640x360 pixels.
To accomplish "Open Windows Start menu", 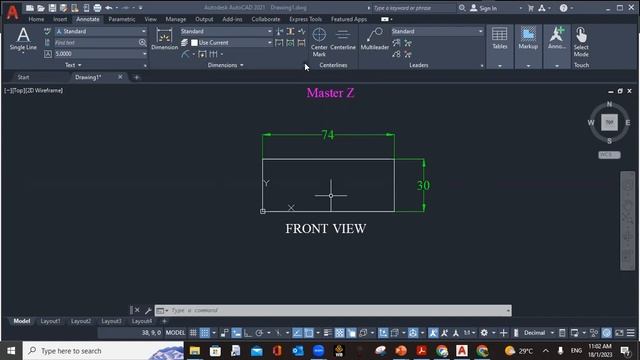I will click(11, 351).
